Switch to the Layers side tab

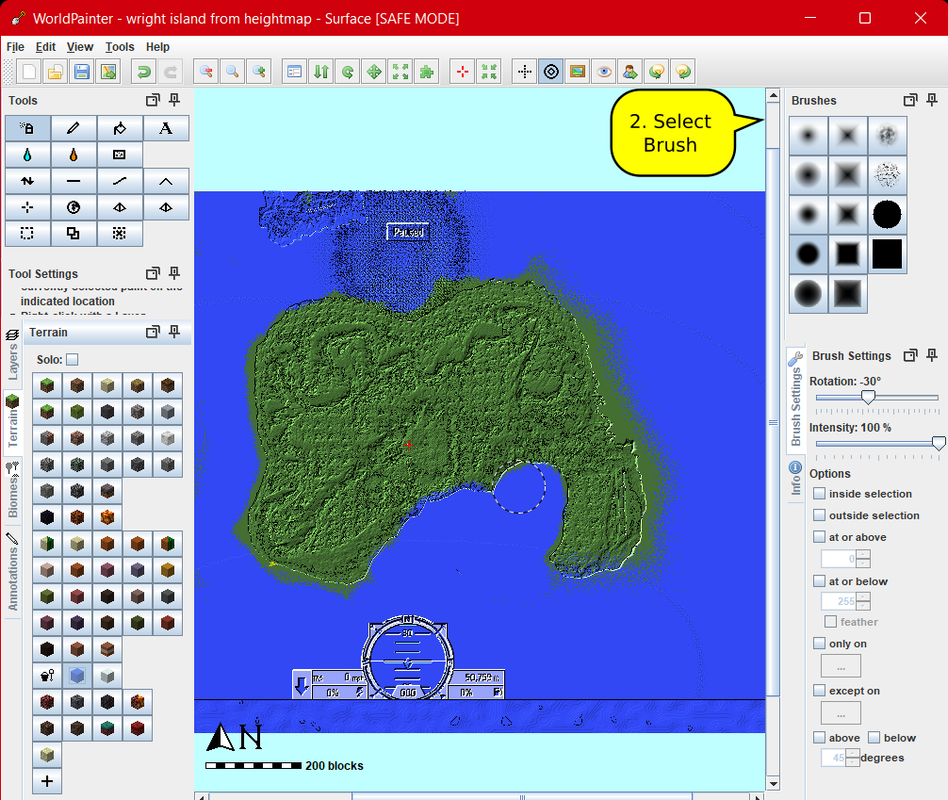[12, 354]
